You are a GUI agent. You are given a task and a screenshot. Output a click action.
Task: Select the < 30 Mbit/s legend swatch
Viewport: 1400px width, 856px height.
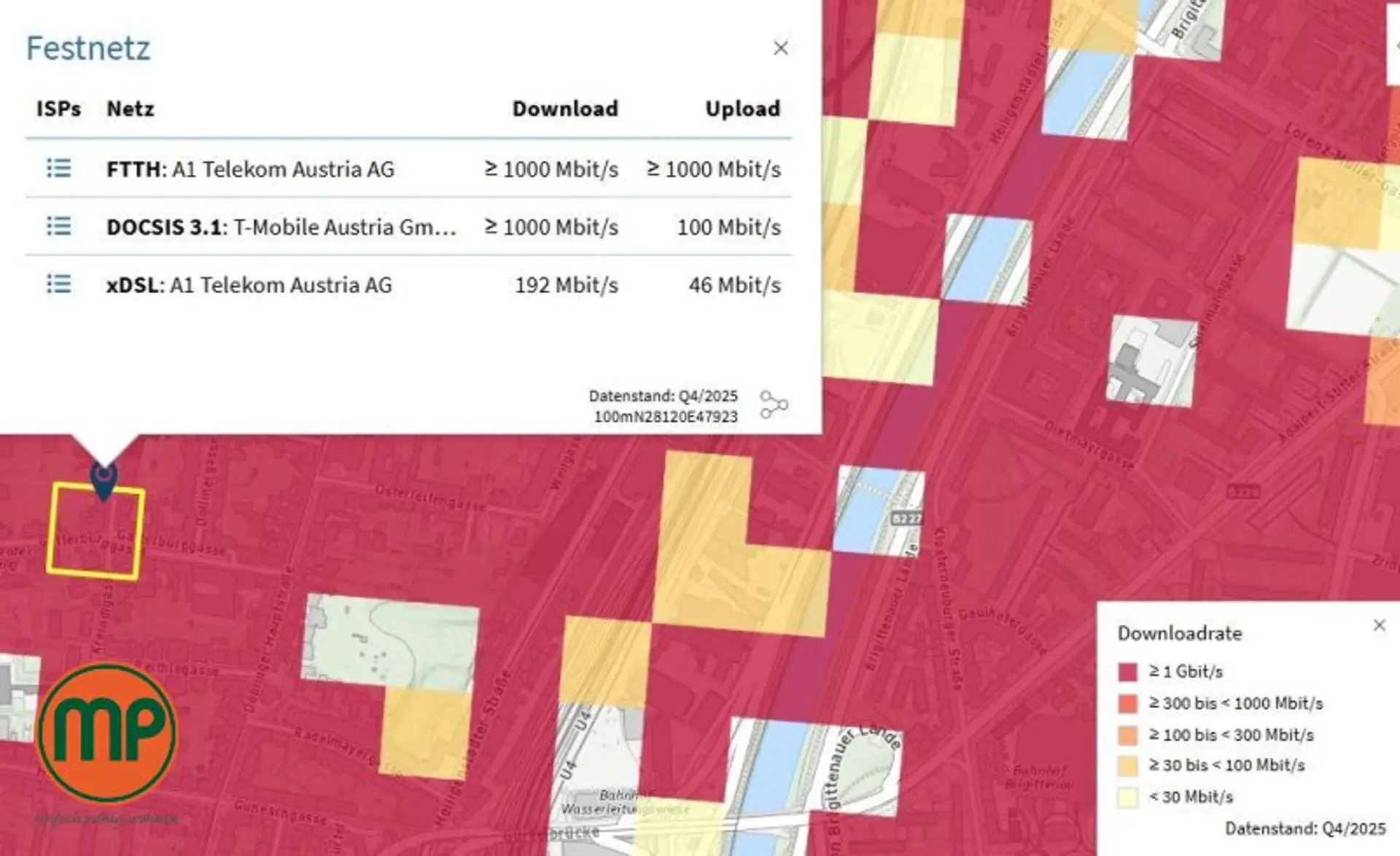[x=1128, y=797]
